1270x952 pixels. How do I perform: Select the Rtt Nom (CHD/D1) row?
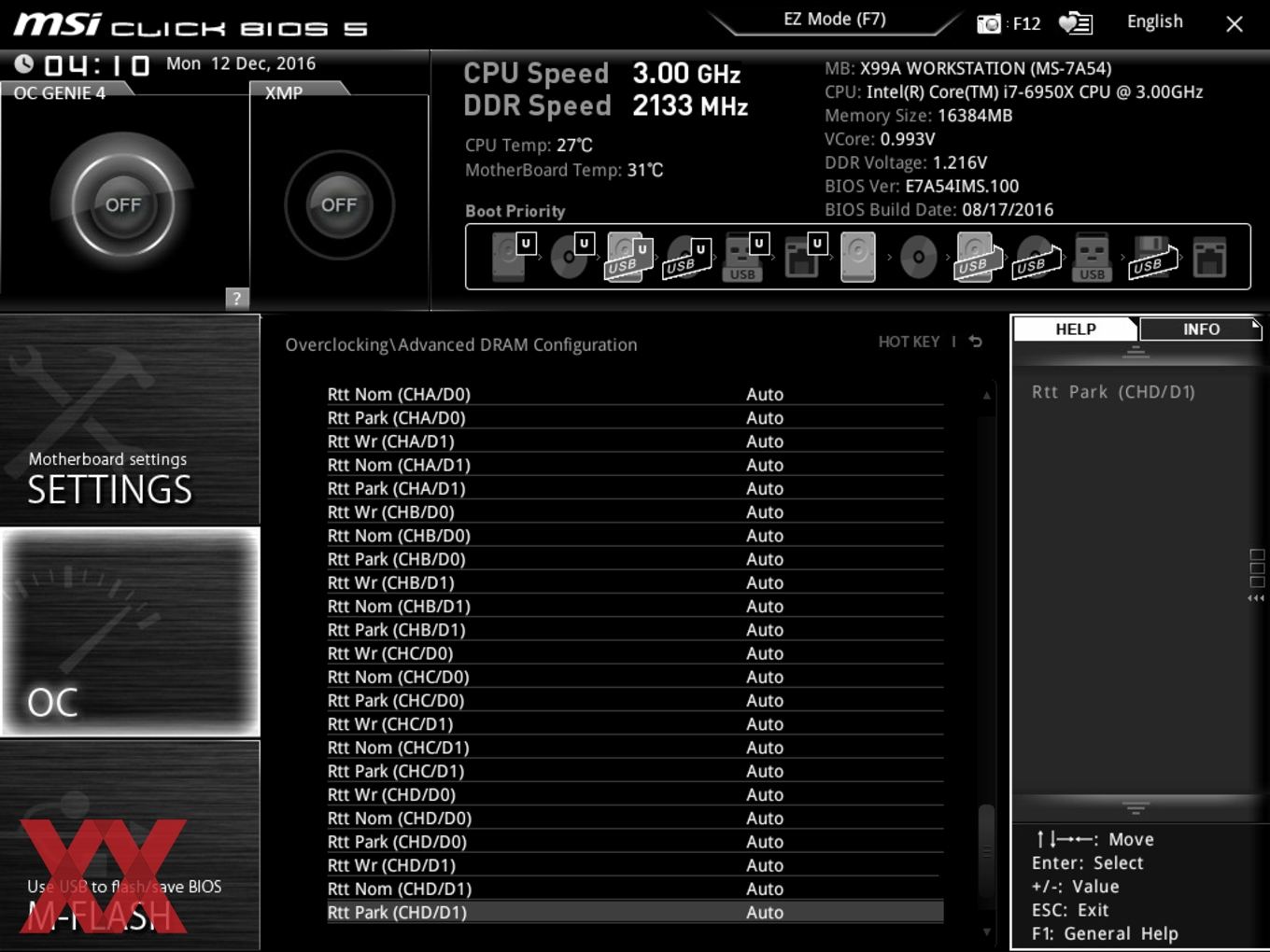[x=635, y=889]
